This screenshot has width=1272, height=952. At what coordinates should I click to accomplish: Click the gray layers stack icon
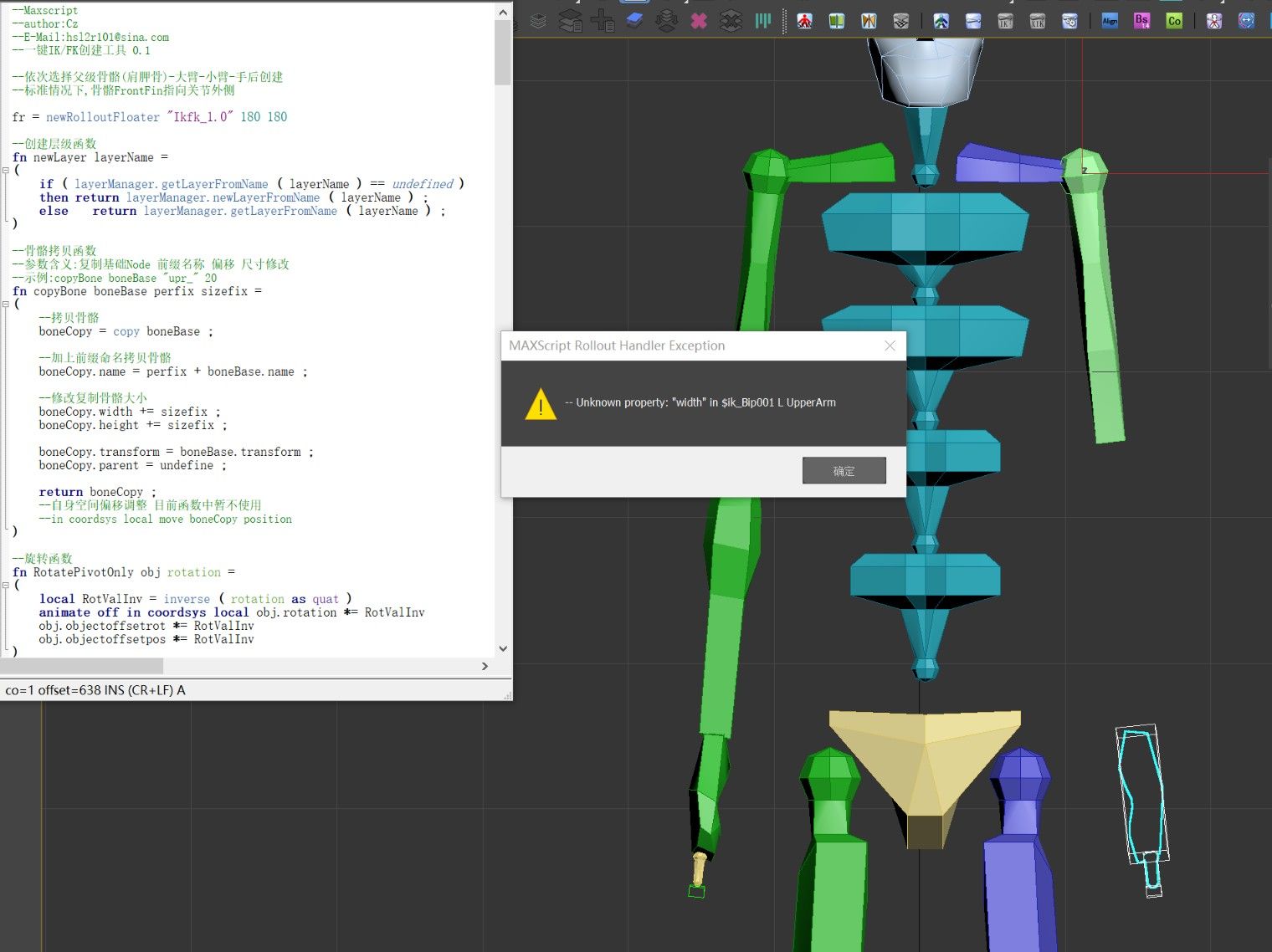click(538, 21)
